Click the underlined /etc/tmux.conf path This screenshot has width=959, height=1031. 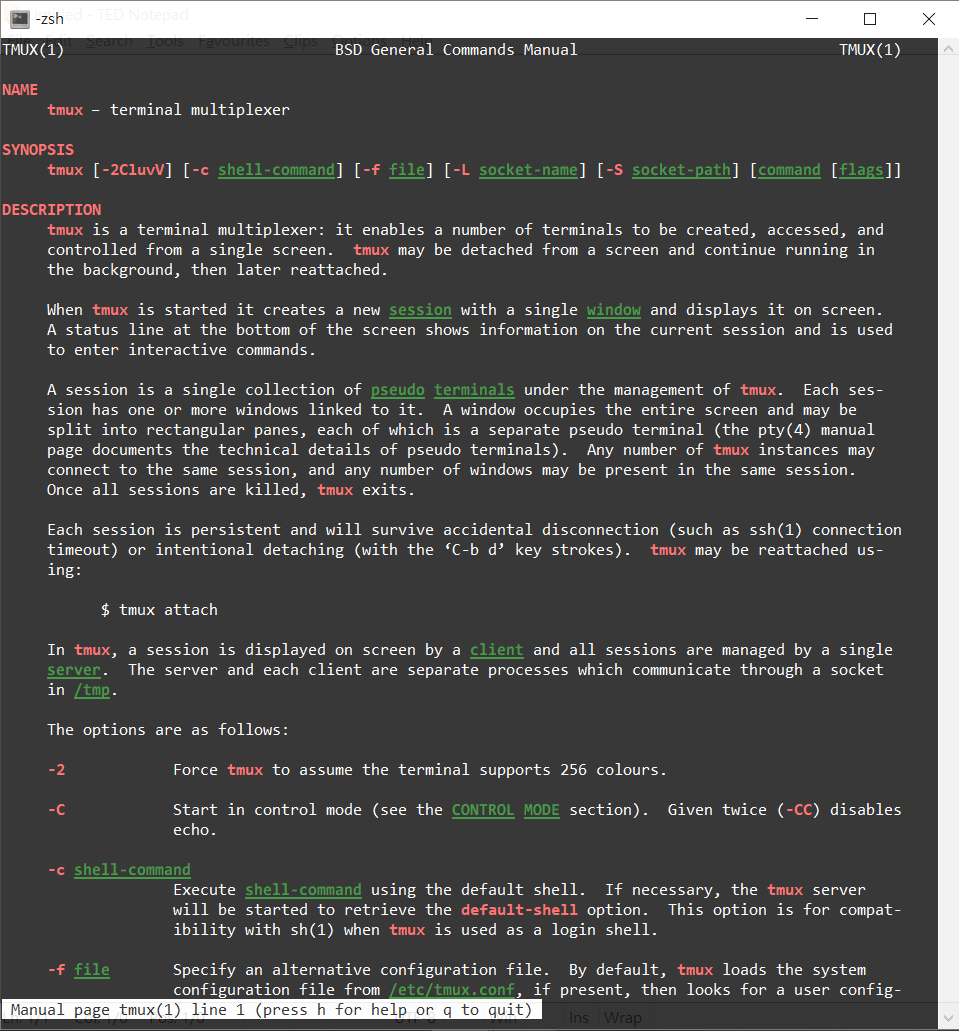tap(451, 990)
